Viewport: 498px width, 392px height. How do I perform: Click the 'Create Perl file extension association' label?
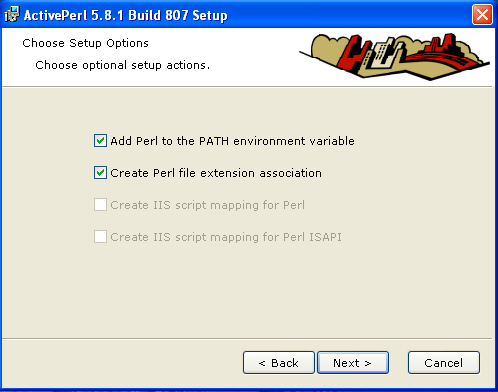tap(216, 173)
